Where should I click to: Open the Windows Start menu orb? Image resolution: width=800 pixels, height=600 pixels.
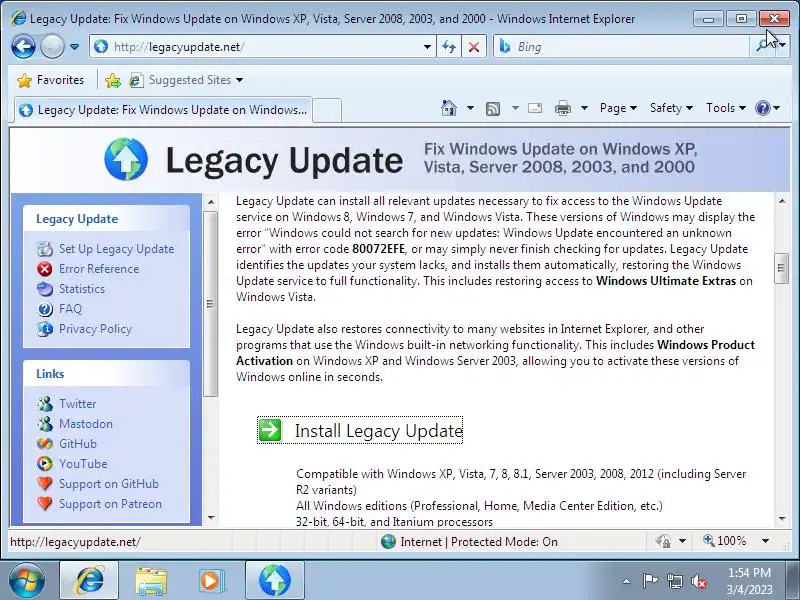pos(26,581)
